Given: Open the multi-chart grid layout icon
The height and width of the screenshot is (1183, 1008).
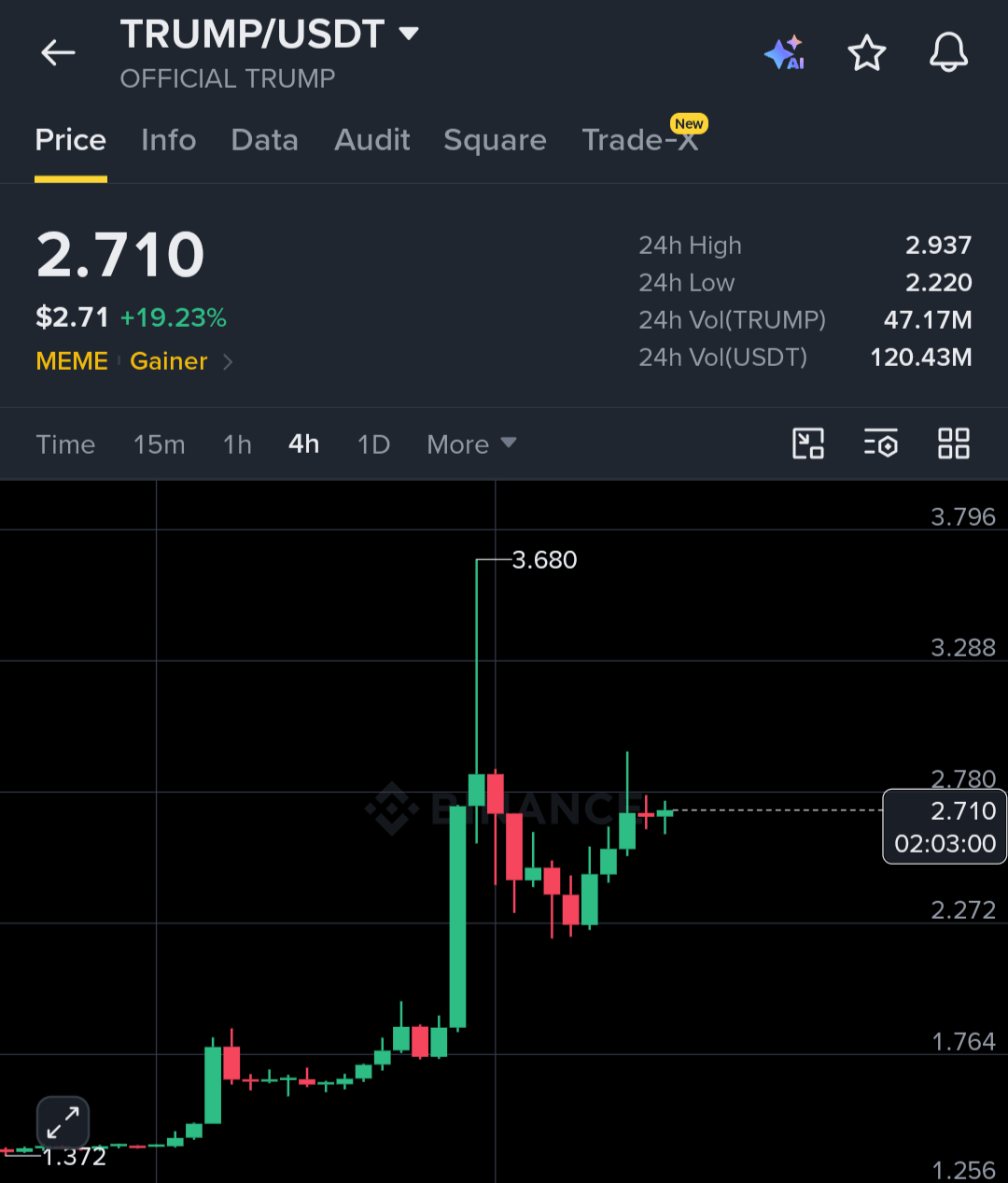Looking at the screenshot, I should coord(954,444).
